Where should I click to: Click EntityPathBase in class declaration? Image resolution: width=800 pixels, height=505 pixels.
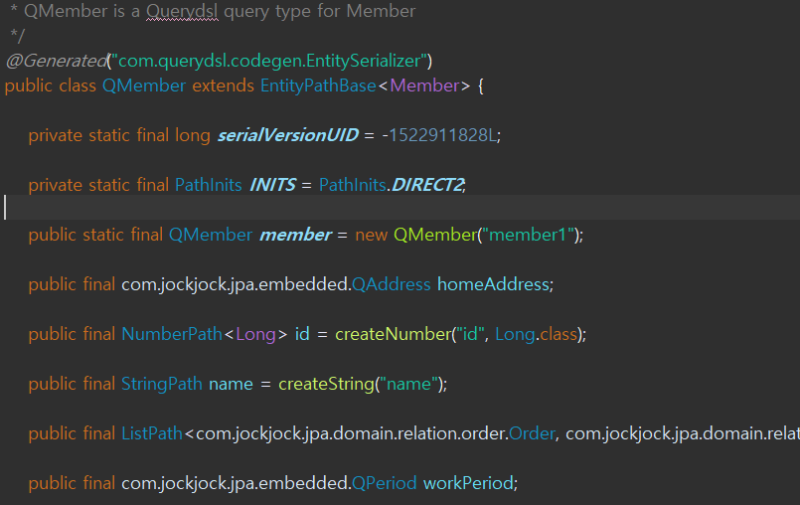click(318, 86)
